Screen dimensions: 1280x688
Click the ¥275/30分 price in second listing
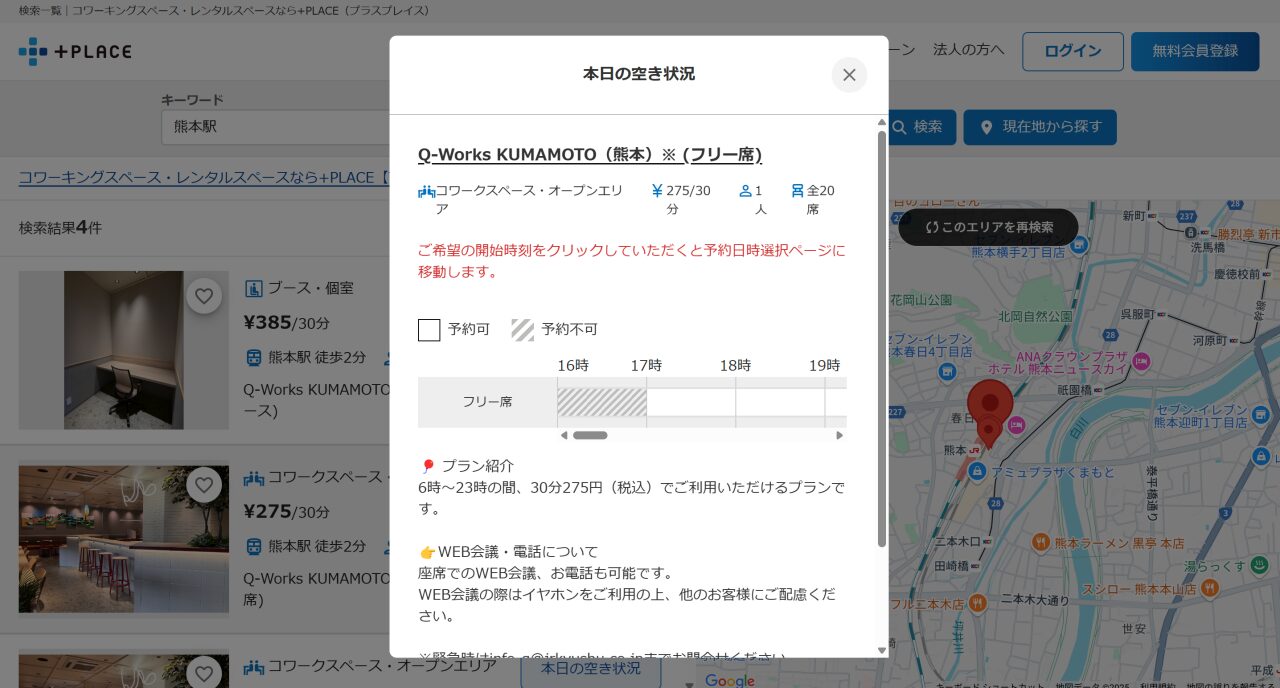coord(287,512)
